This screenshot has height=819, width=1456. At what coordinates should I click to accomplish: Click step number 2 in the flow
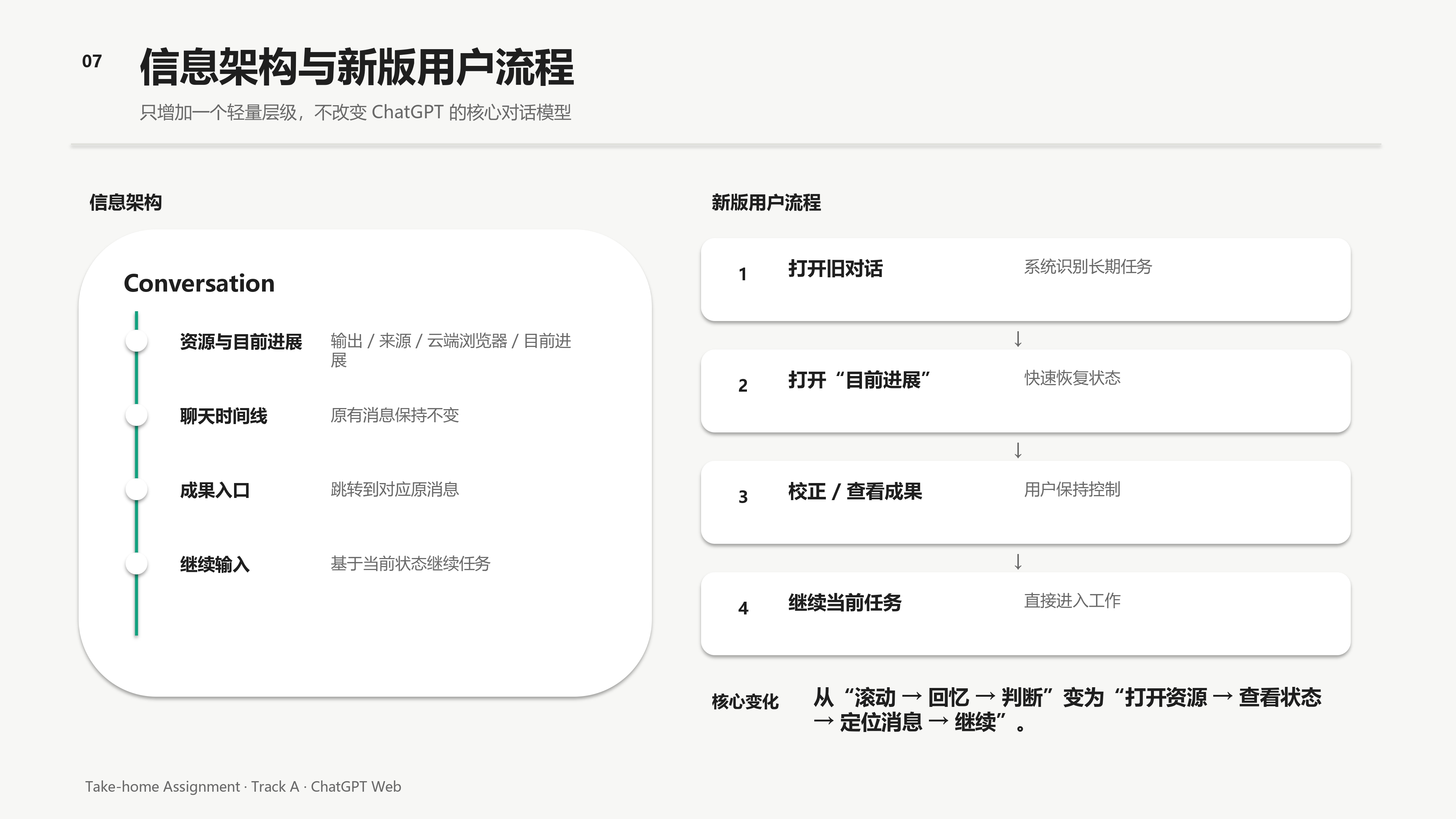point(743,385)
